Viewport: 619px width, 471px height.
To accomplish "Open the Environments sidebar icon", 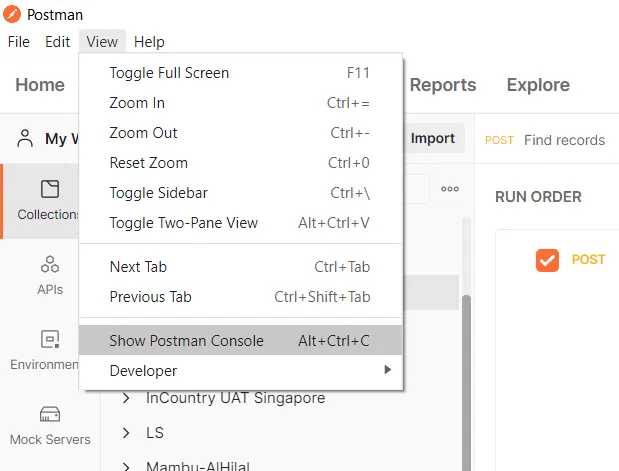I will 50,339.
